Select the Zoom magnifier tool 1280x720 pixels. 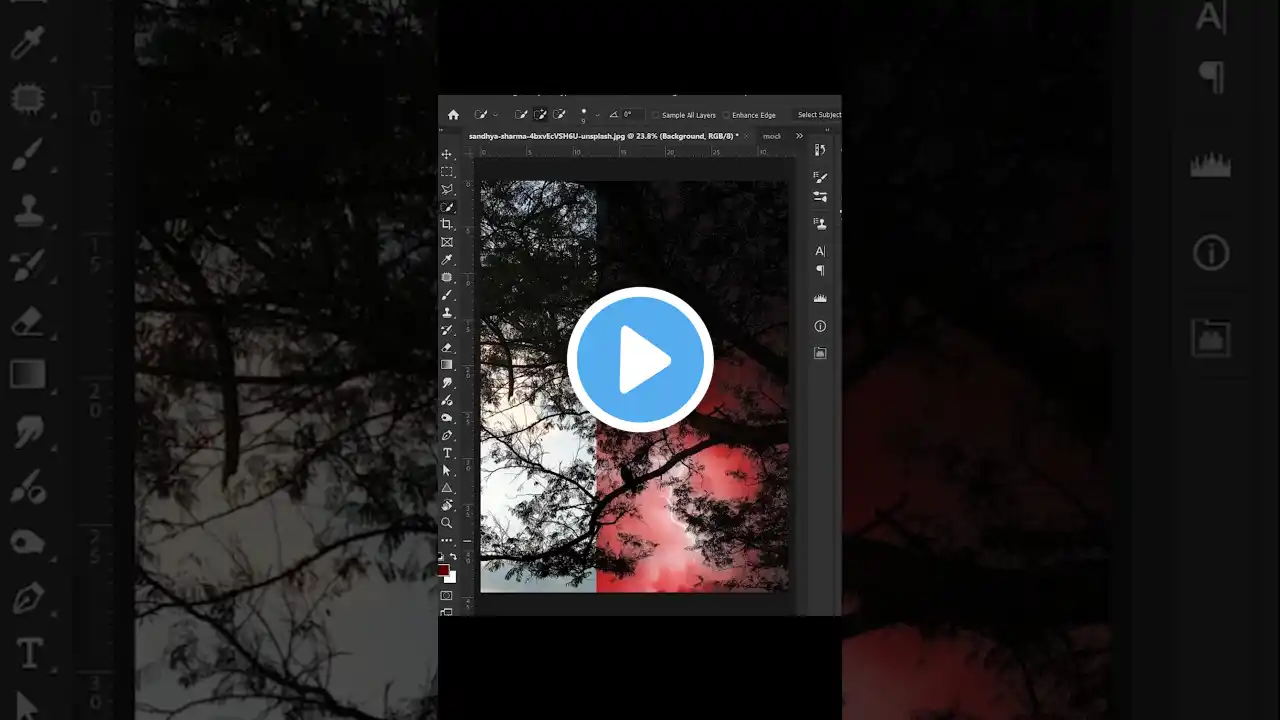[x=447, y=522]
